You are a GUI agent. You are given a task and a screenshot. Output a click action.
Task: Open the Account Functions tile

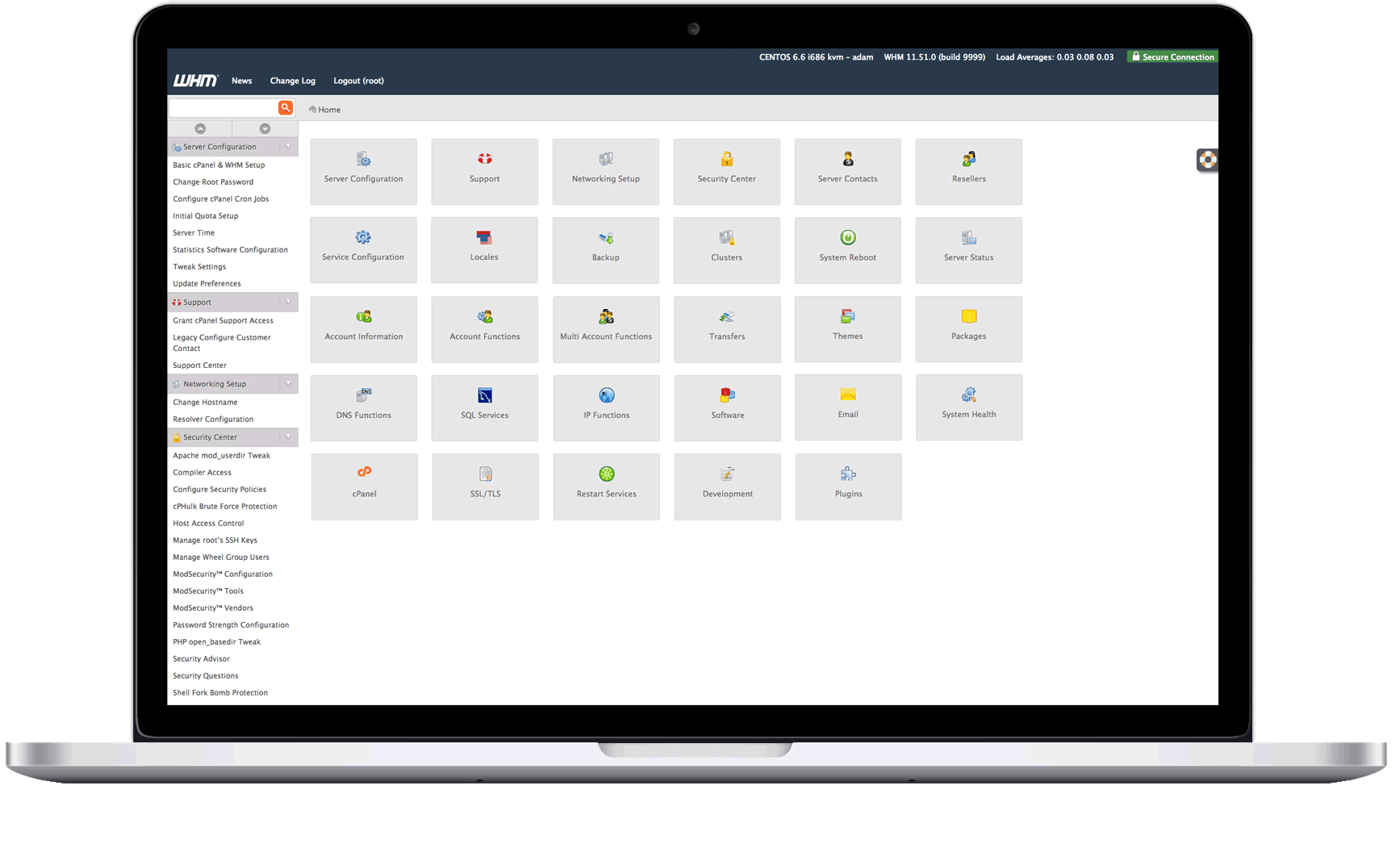485,329
